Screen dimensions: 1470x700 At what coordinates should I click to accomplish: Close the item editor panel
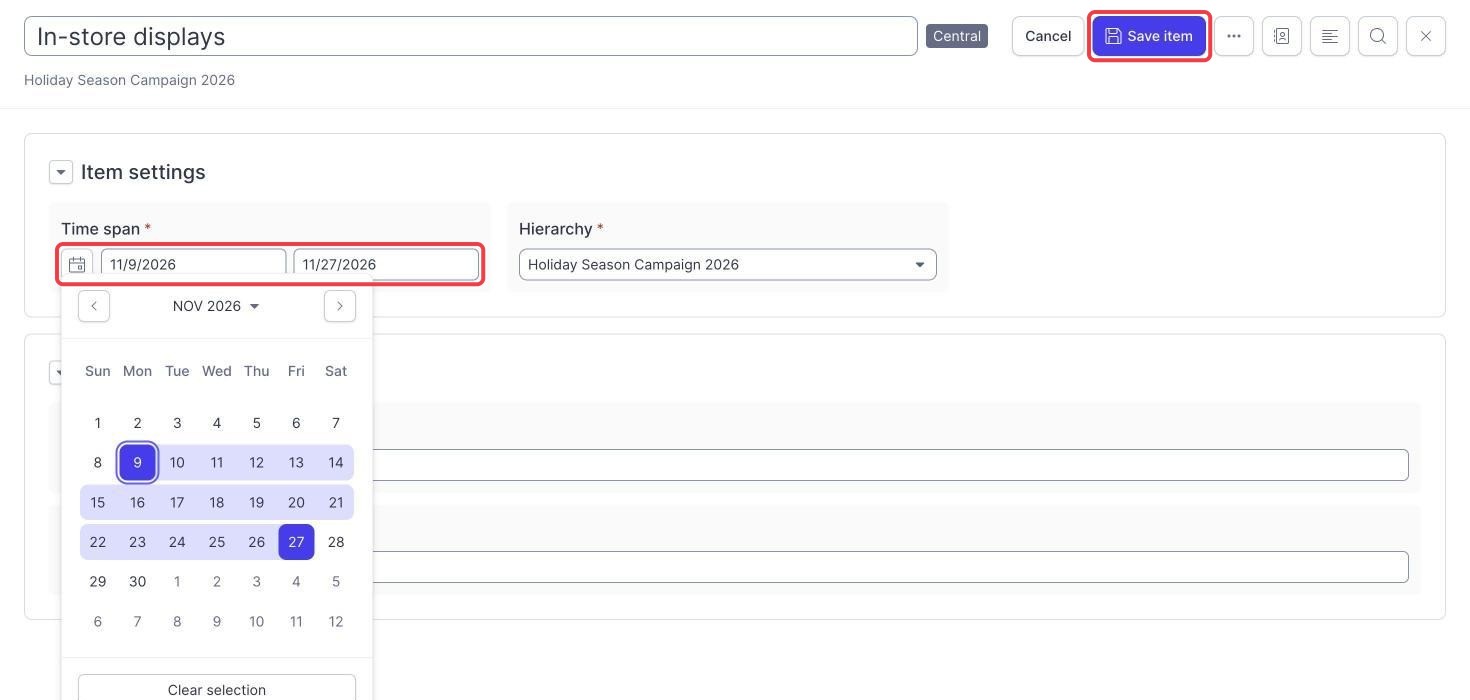pyautogui.click(x=1426, y=36)
